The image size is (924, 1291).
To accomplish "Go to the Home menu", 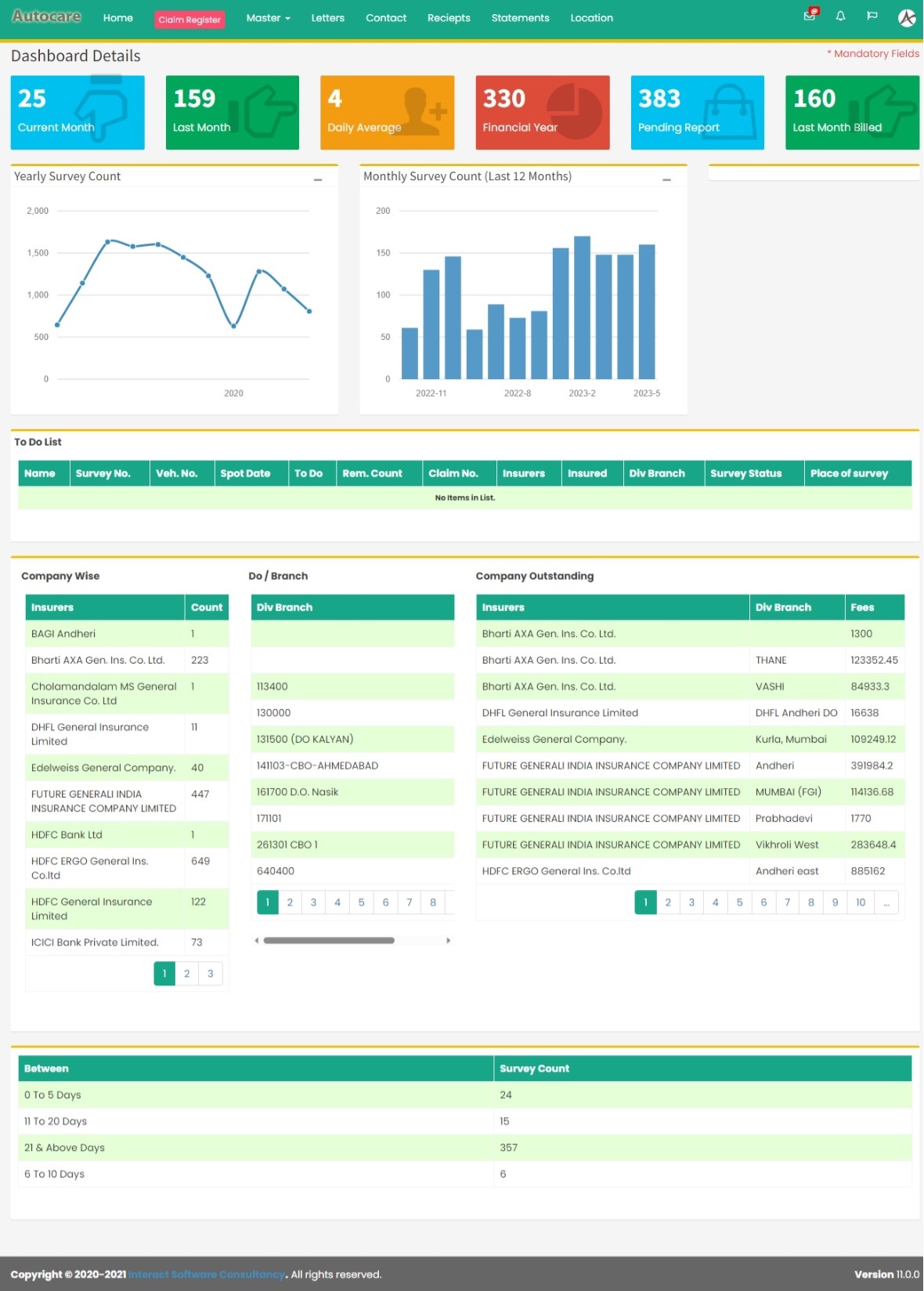I will (118, 18).
